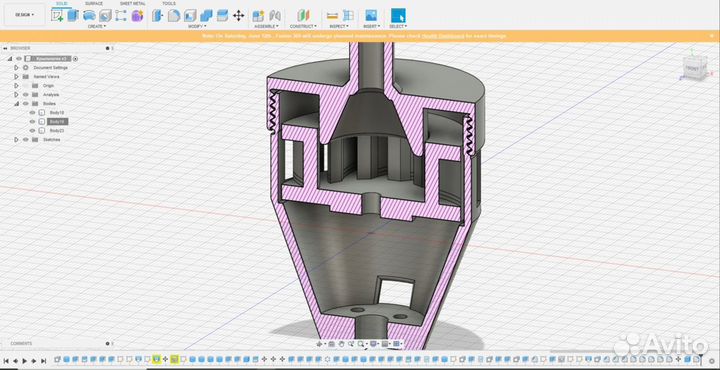
Task: Open the Assemble dropdown menu
Action: coord(266,27)
